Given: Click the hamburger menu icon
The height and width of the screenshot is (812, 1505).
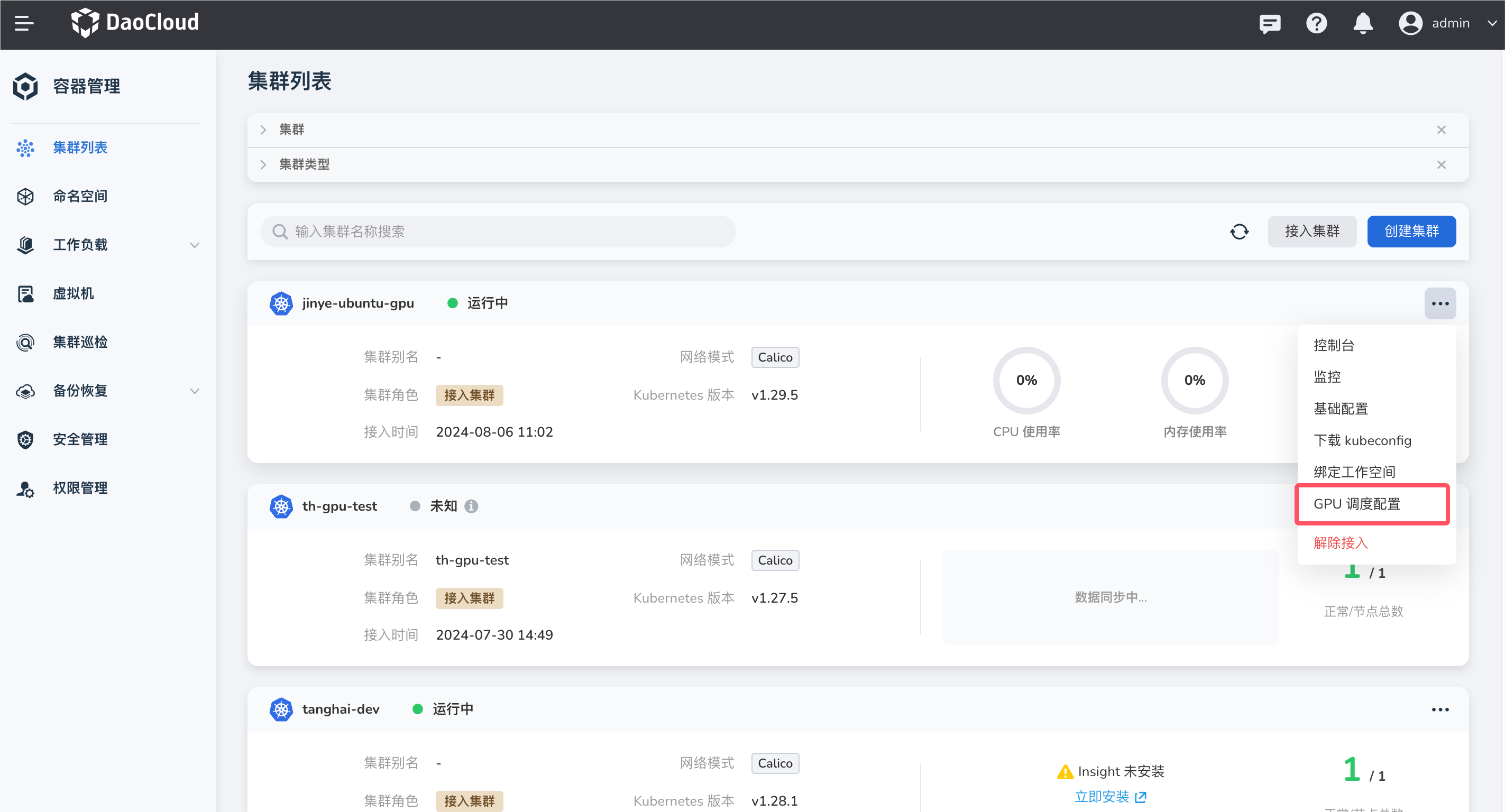Looking at the screenshot, I should 24,23.
